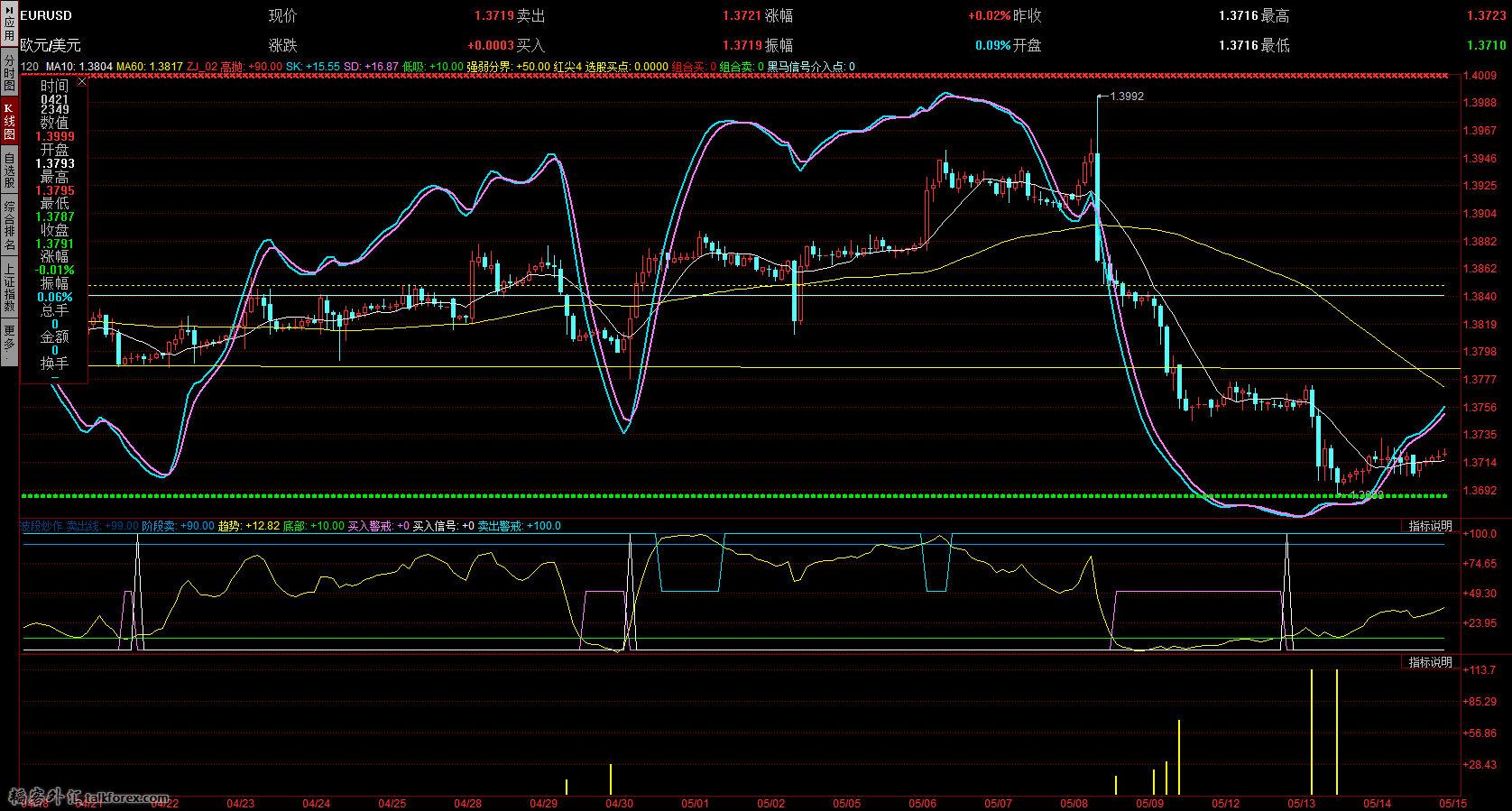Click the 05/13 date on the time axis
1512x811 pixels.
pos(1300,802)
